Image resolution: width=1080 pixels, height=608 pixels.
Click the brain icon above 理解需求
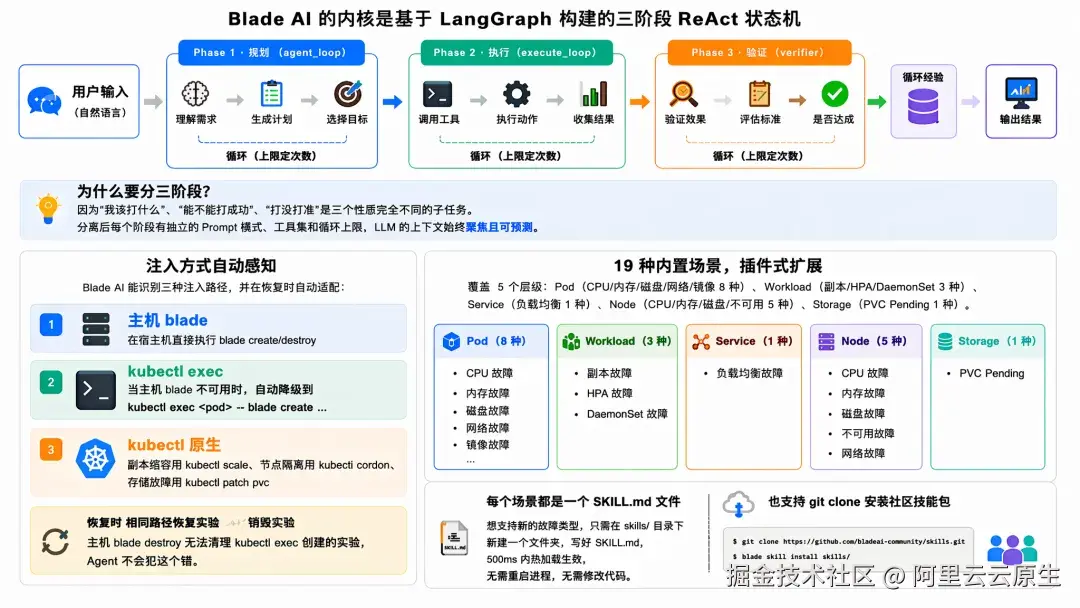click(x=196, y=94)
